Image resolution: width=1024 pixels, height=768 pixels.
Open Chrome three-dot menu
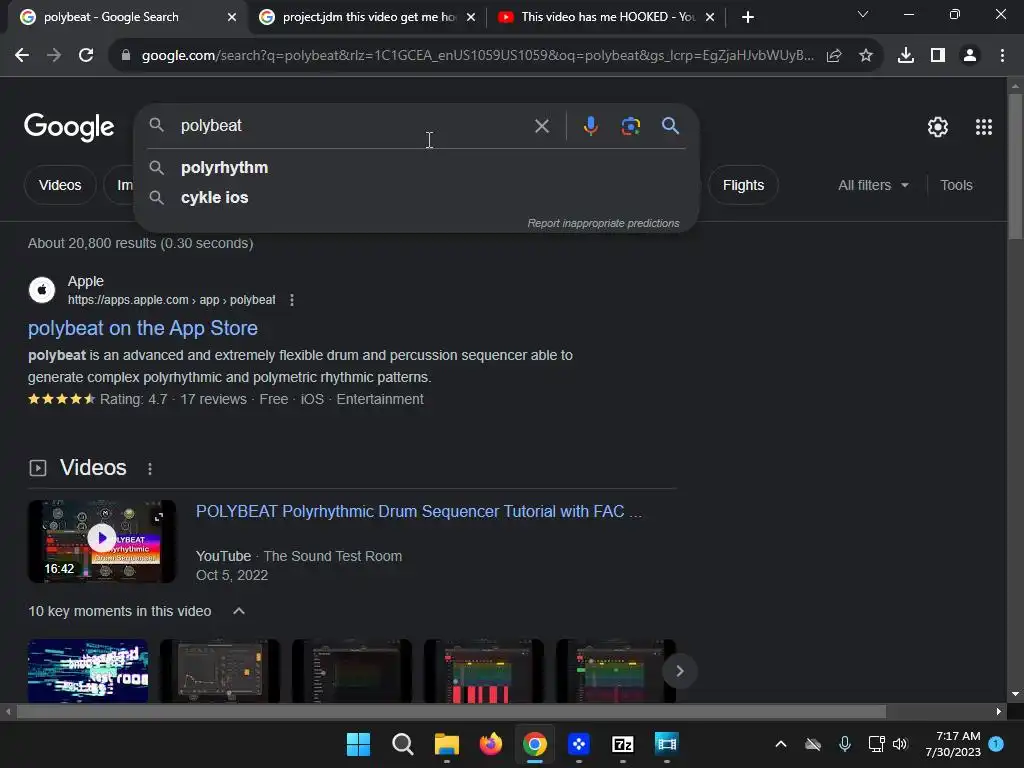point(1002,56)
